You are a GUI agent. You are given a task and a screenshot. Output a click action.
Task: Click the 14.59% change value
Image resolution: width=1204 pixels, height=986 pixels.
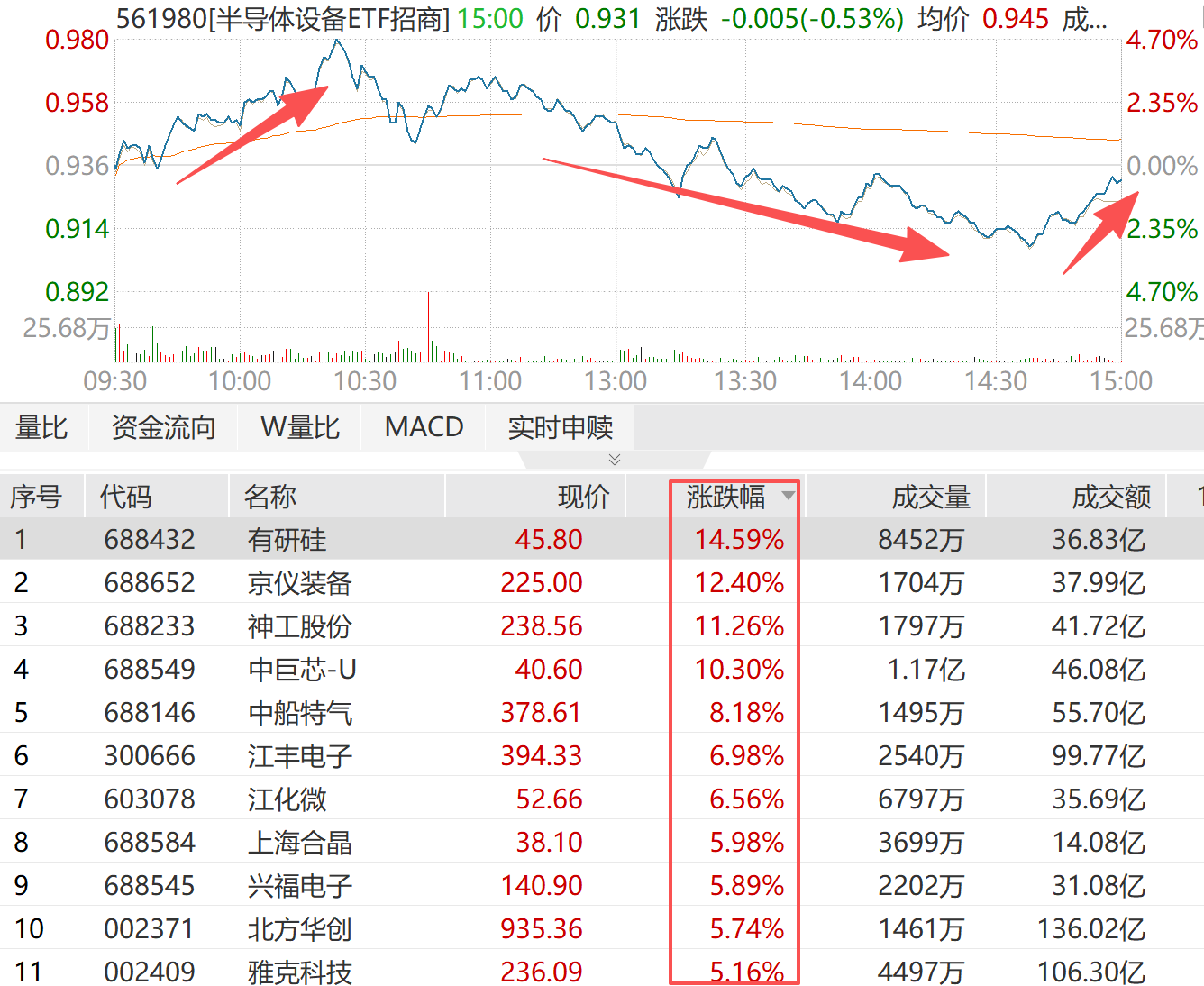[739, 540]
